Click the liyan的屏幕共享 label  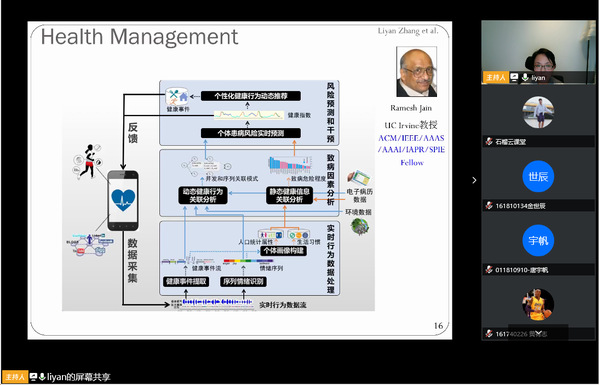pyautogui.click(x=79, y=377)
